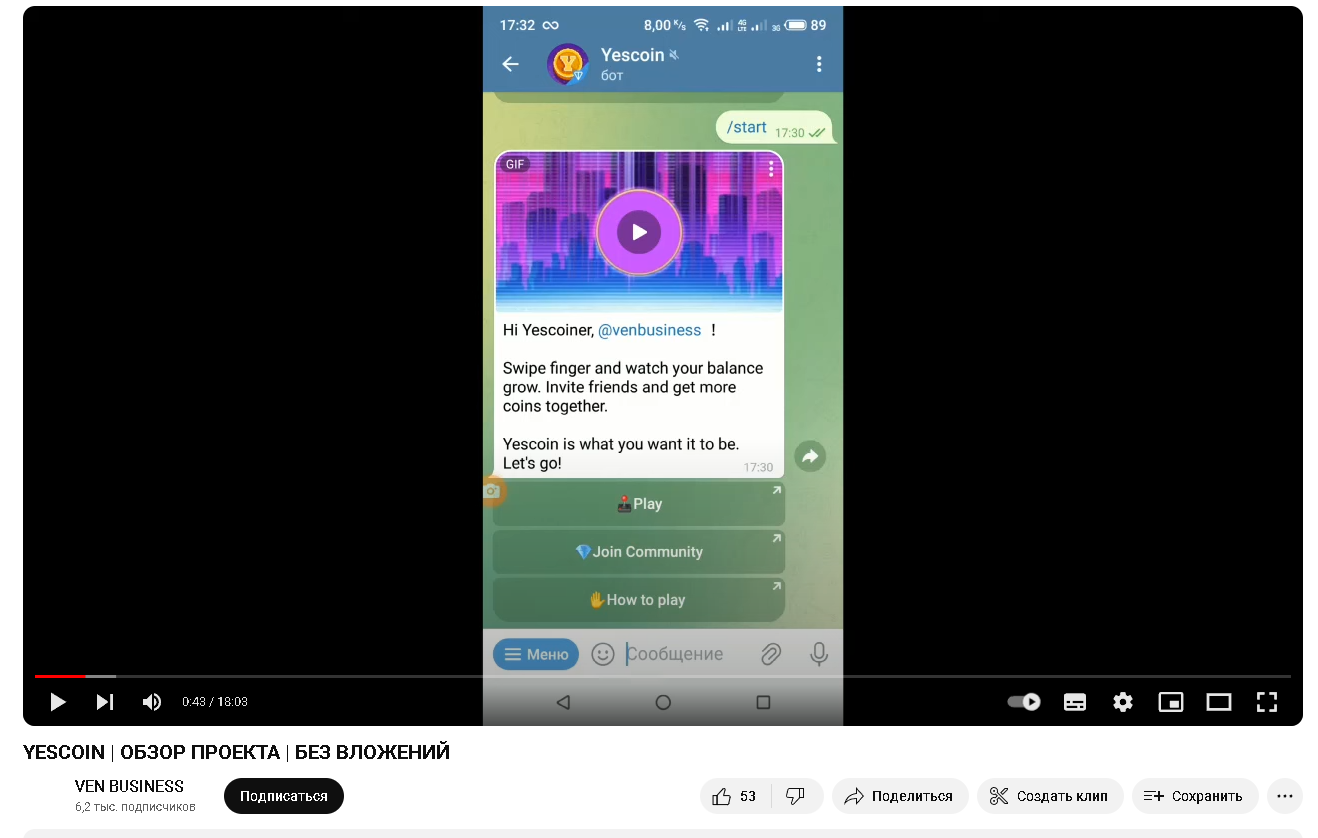Switch to miniplayer mode

click(1171, 702)
